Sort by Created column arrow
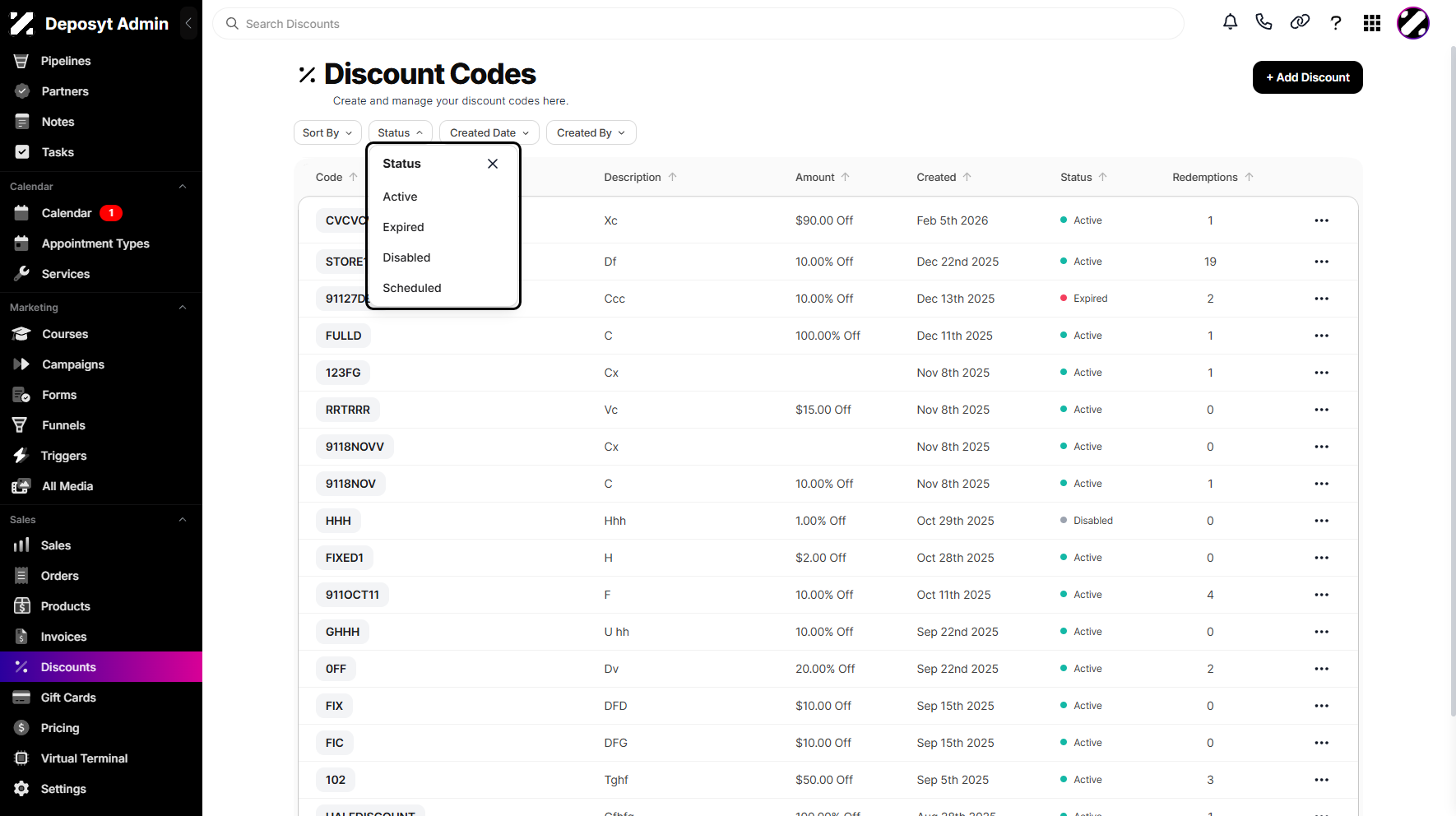The width and height of the screenshot is (1456, 816). coord(967,177)
